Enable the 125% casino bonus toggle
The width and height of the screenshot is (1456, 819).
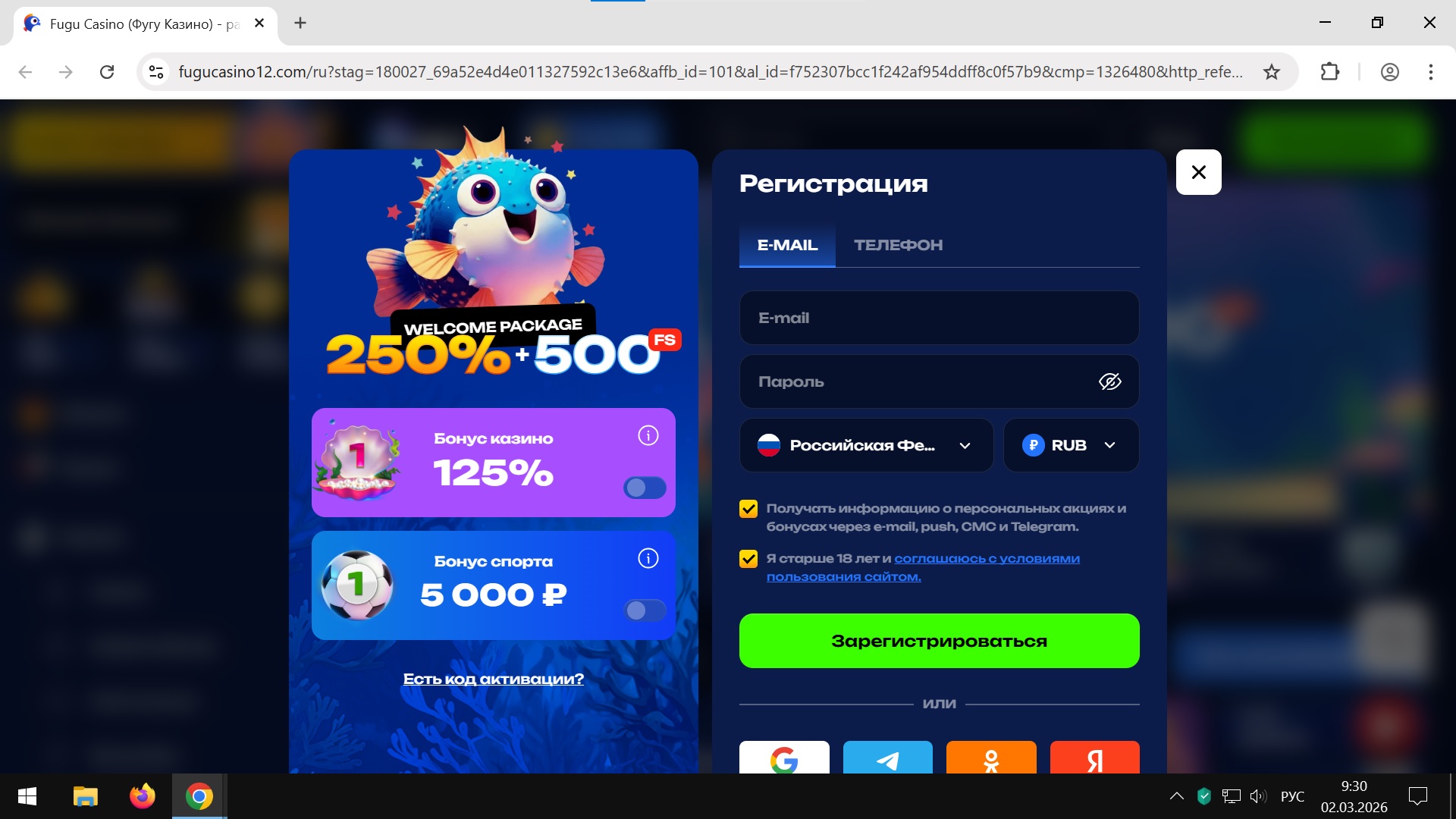click(x=645, y=488)
